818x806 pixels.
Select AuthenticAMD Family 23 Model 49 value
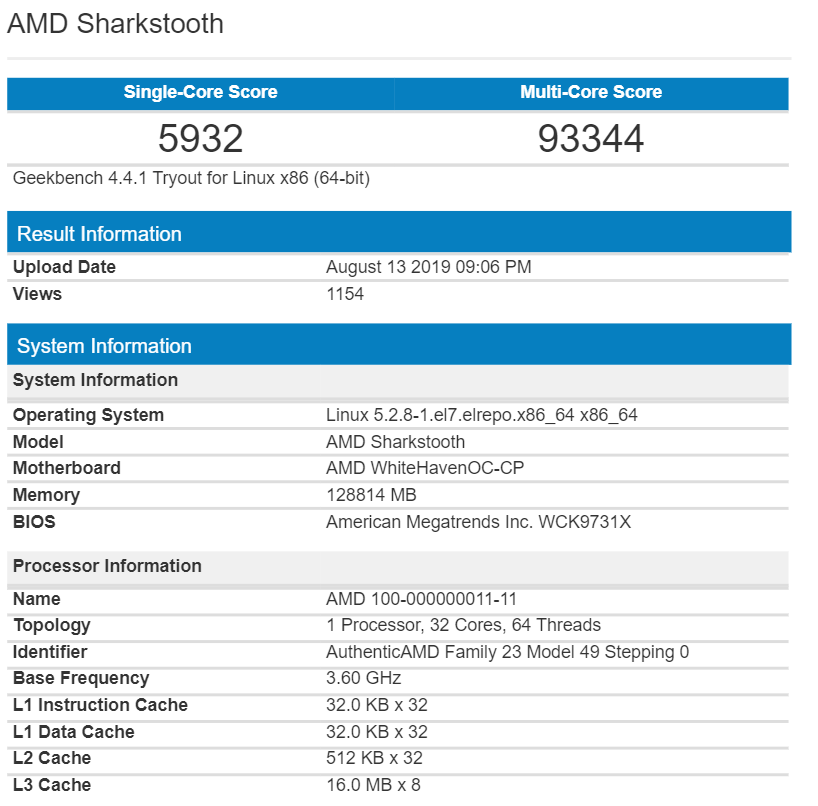pos(508,653)
